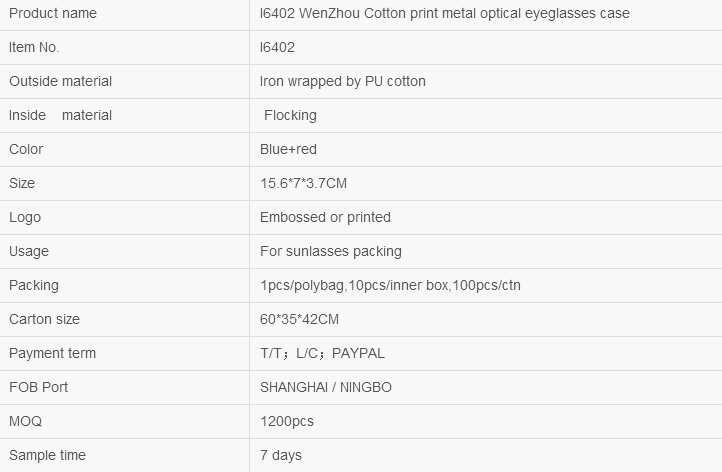Click the Flocking inside material value

[290, 115]
